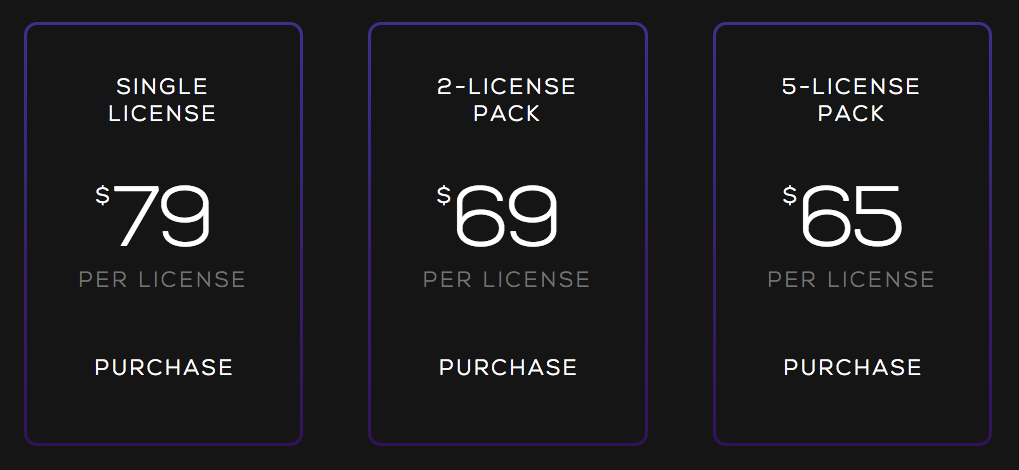Click the 65 price number

(851, 216)
